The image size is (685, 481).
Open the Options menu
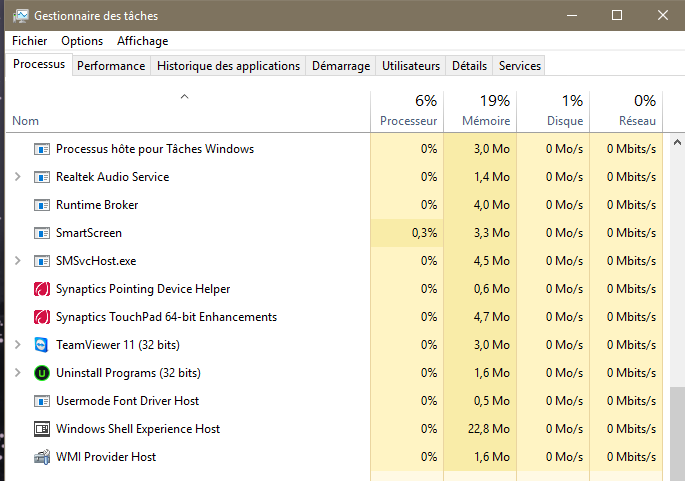(x=82, y=41)
